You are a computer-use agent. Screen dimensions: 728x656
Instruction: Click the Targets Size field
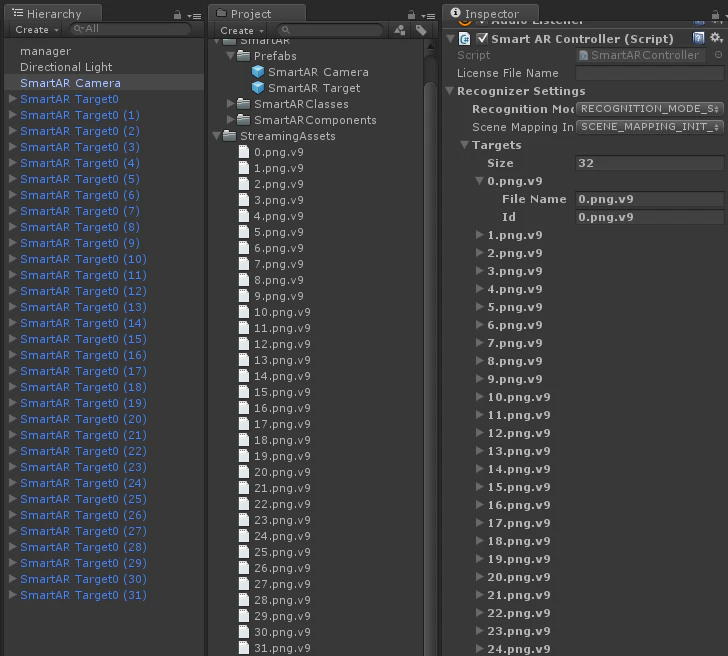(x=650, y=163)
